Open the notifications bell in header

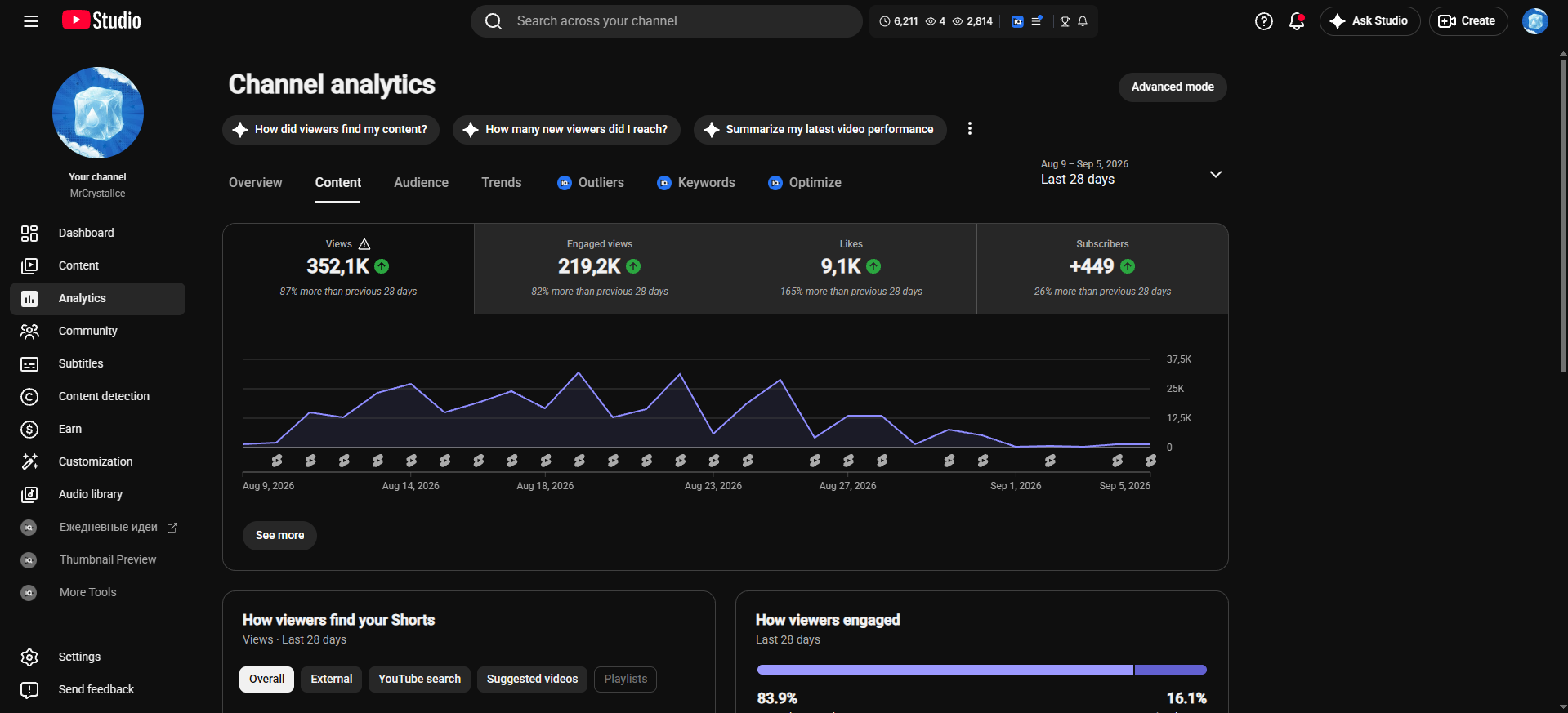tap(1297, 21)
